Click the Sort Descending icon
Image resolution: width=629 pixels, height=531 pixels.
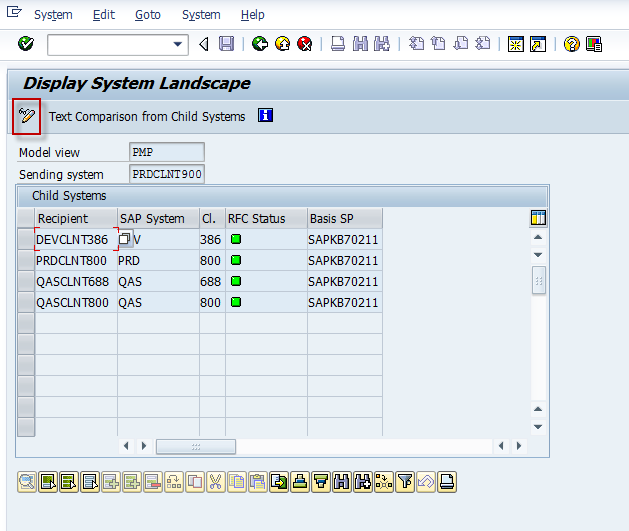pos(321,482)
